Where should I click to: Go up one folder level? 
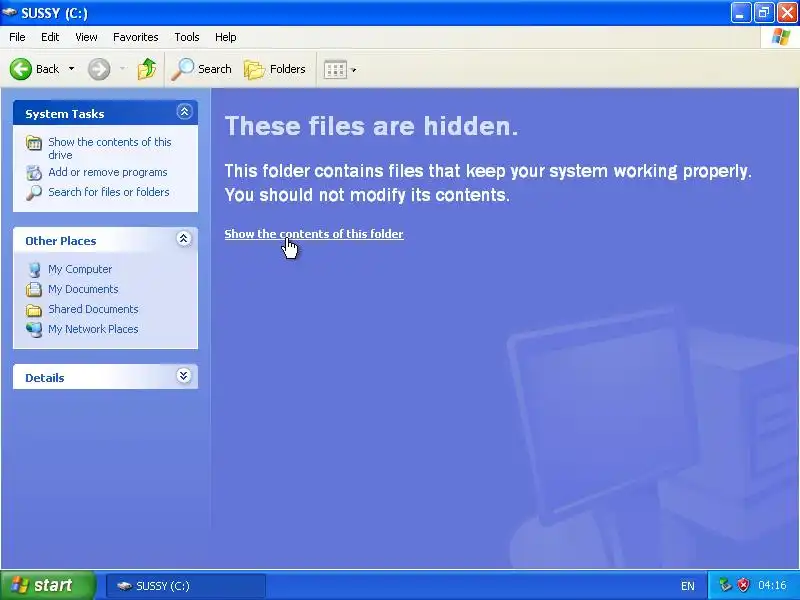[147, 69]
